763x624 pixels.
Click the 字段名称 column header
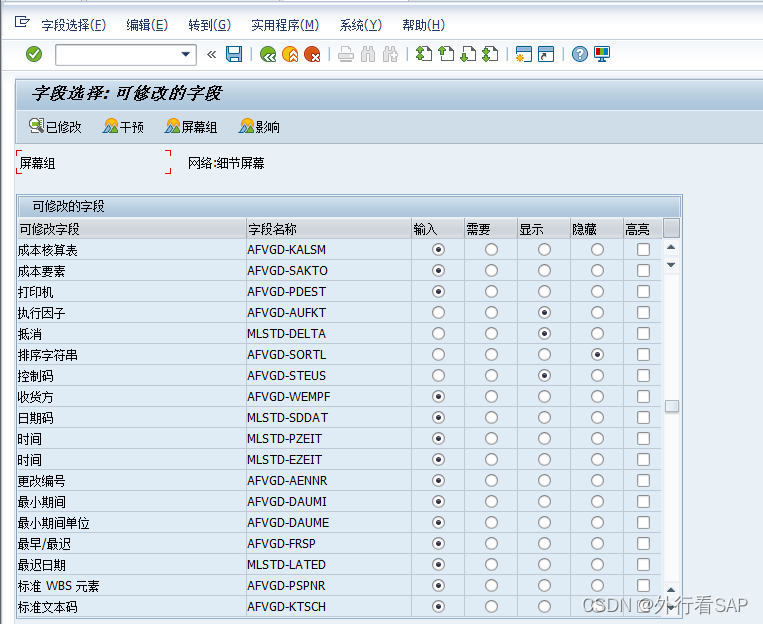click(x=329, y=229)
